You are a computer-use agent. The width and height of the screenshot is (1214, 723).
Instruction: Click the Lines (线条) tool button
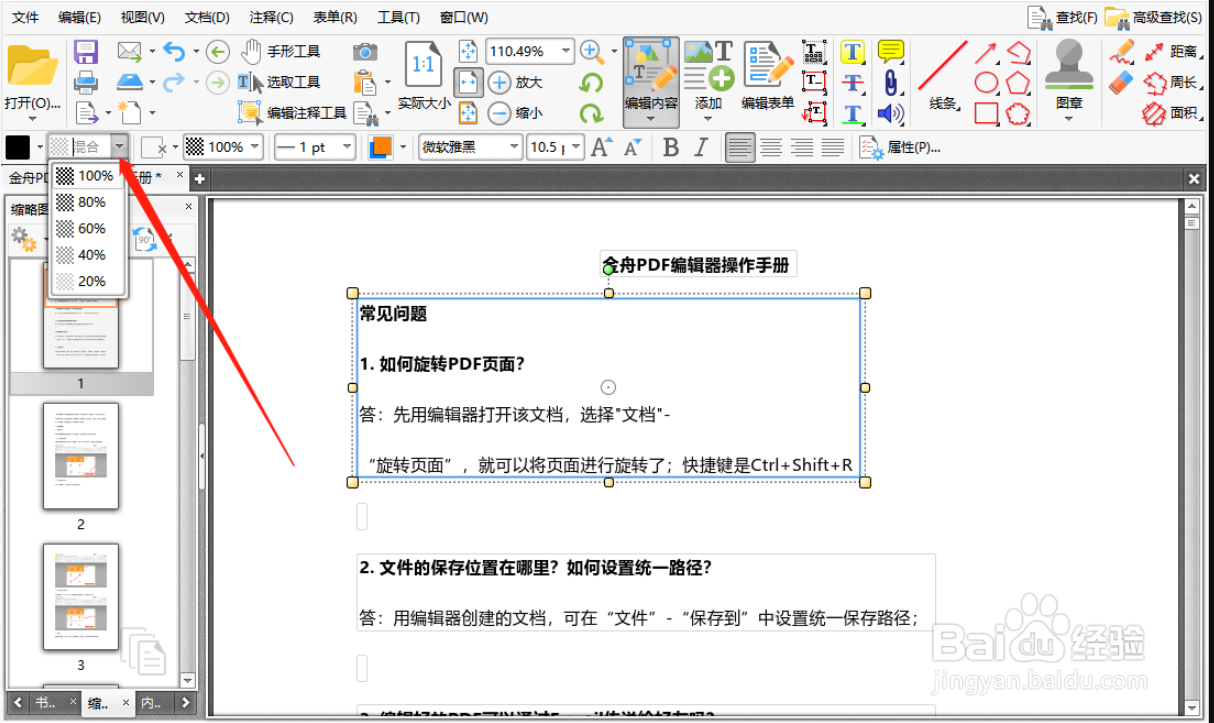944,76
